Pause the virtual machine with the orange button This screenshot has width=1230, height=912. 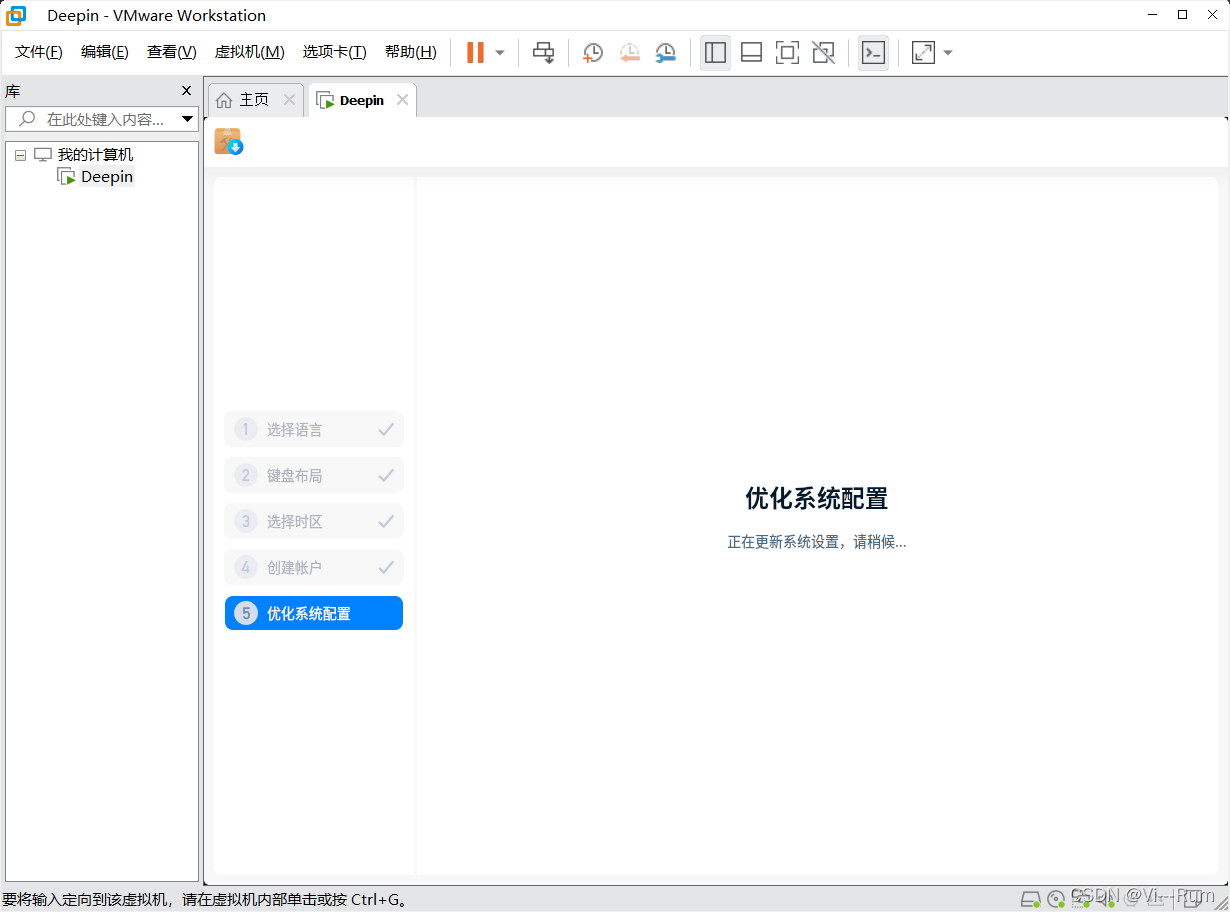475,53
